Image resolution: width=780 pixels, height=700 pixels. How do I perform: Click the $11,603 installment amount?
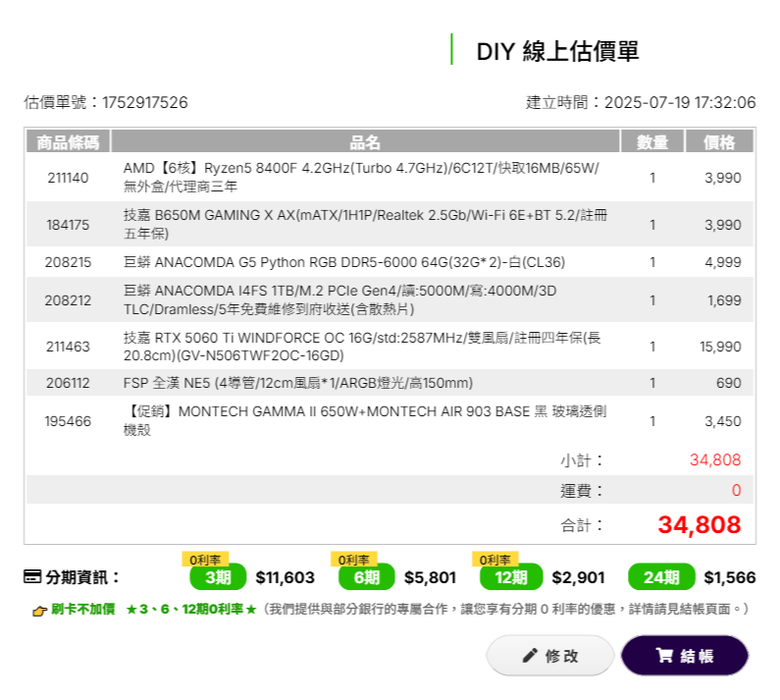285,578
